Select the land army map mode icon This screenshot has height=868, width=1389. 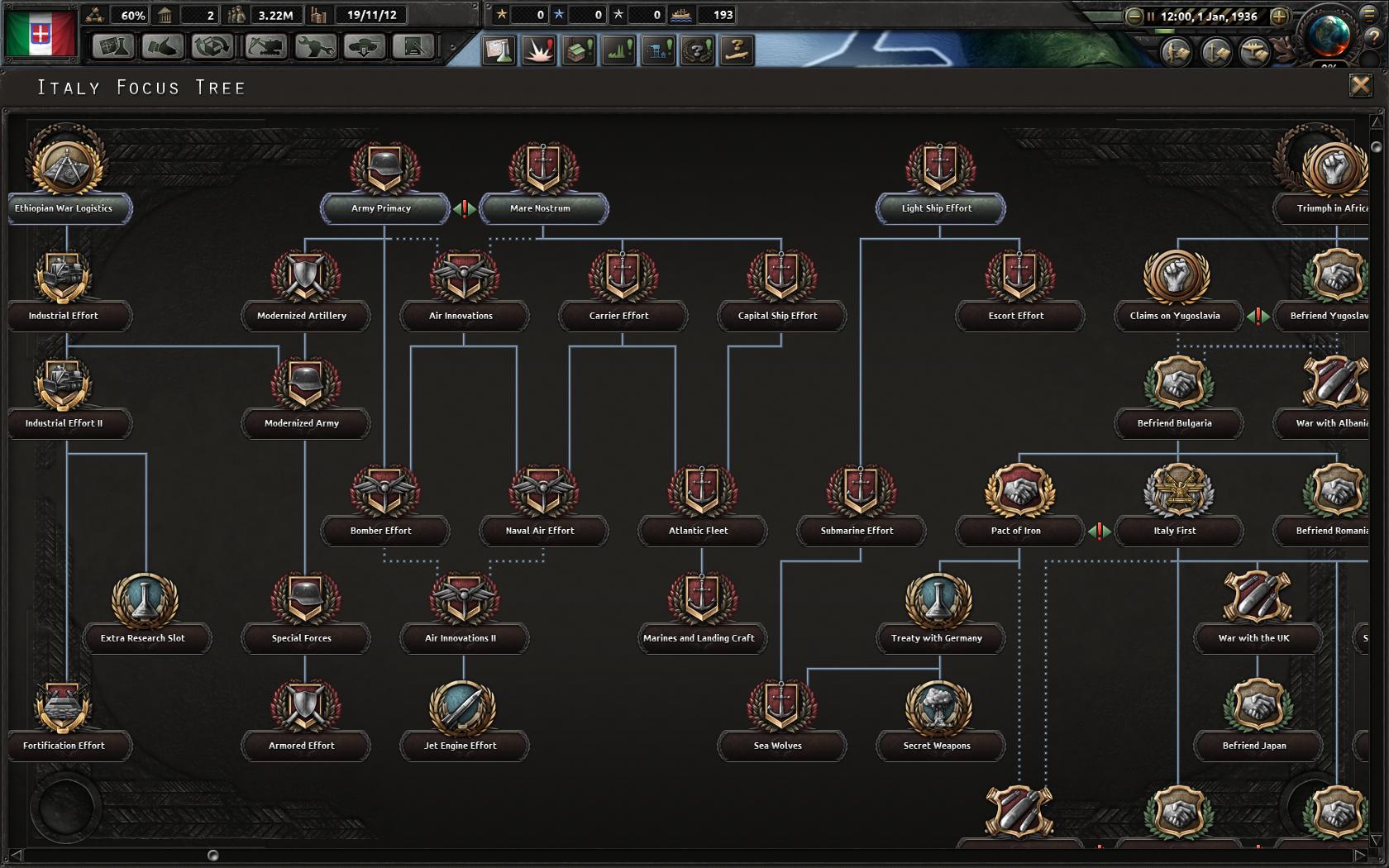pyautogui.click(x=1176, y=52)
